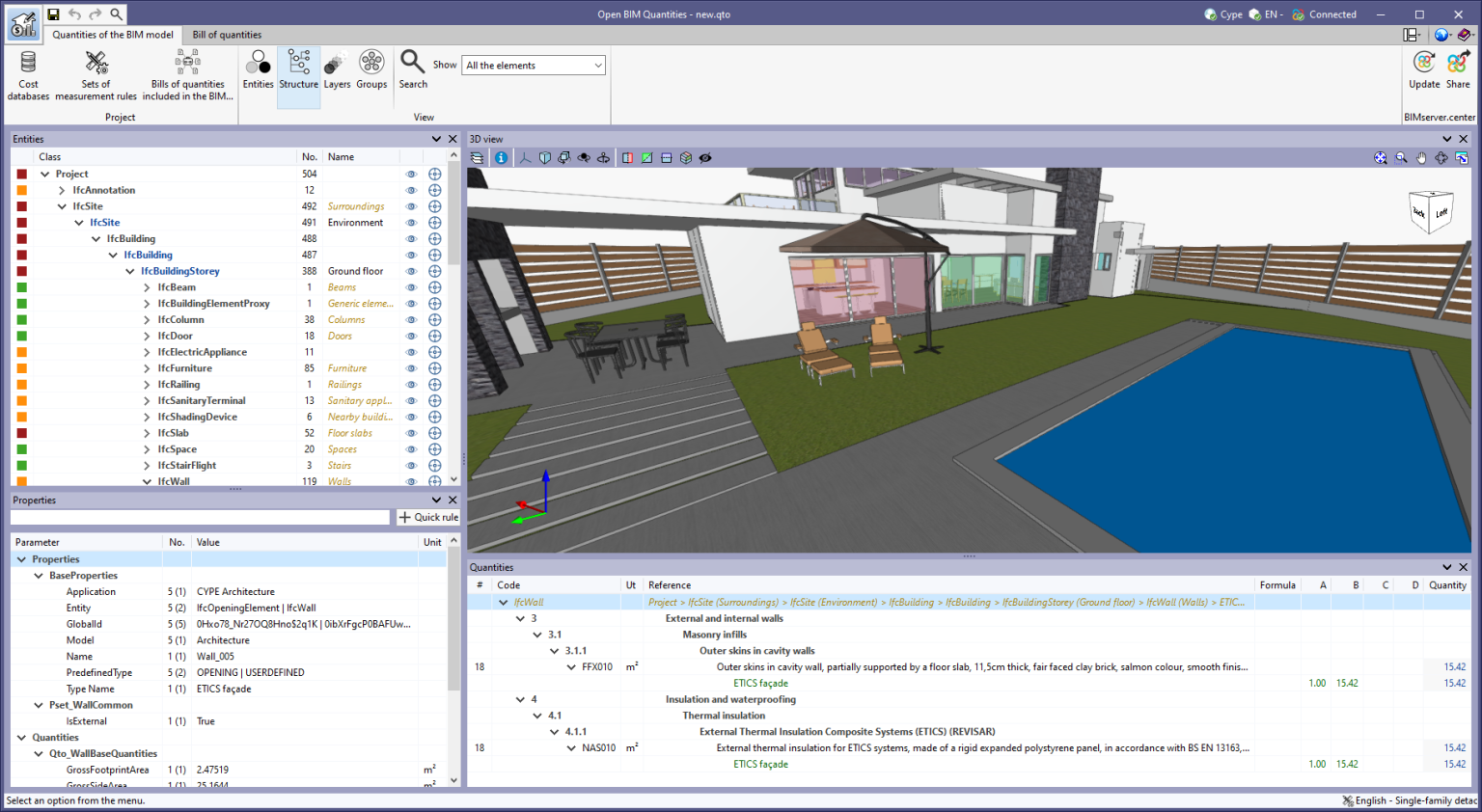This screenshot has height=812, width=1482.
Task: Toggle visibility eye for IfcDoor row
Action: pyautogui.click(x=411, y=337)
